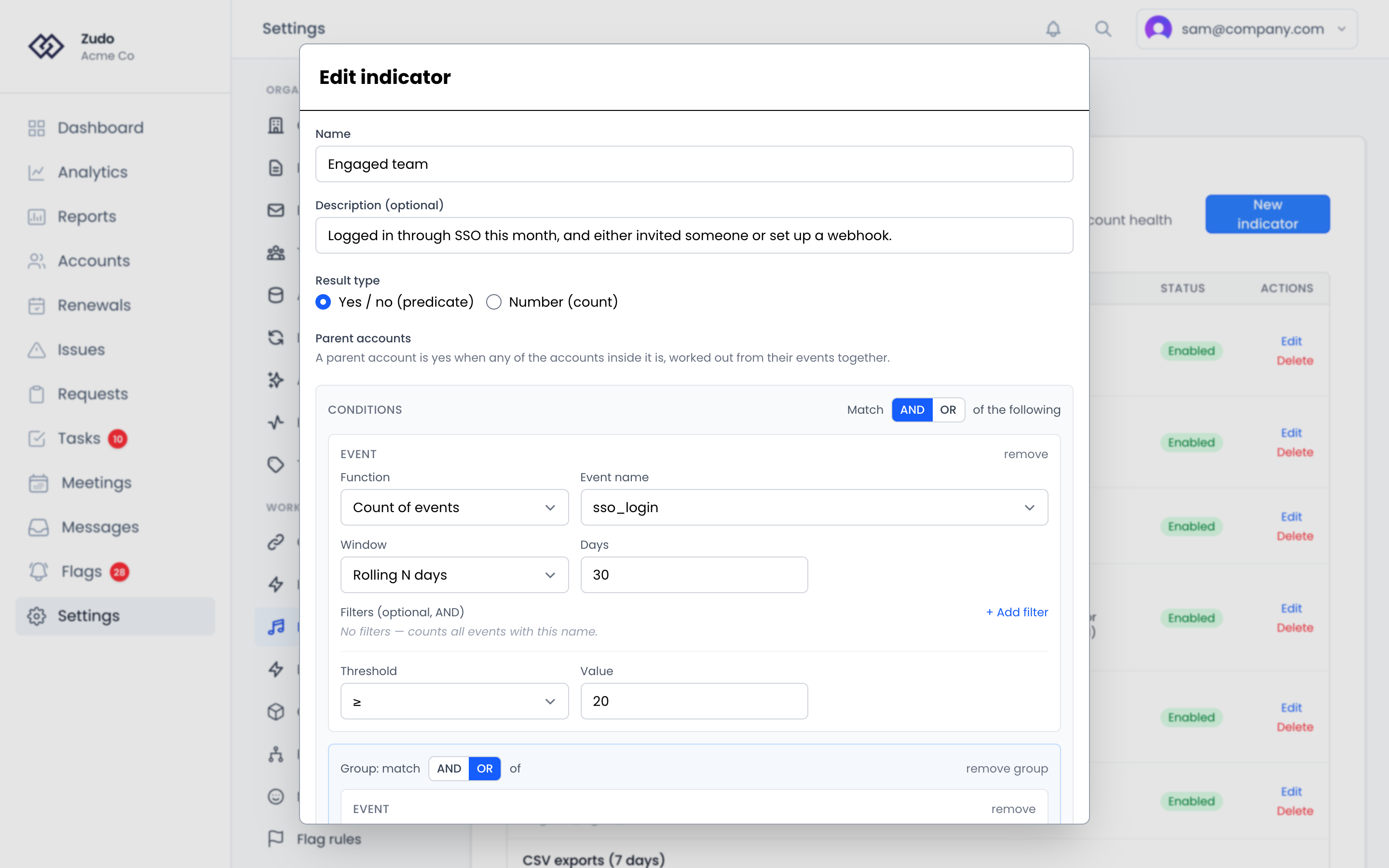Click the Description text field
1389x868 pixels.
click(694, 235)
